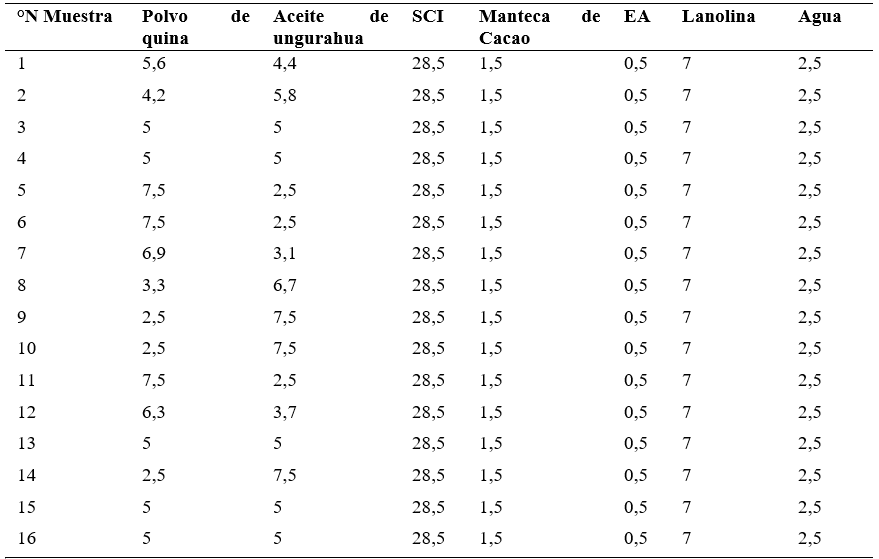
Task: Click the "Aceite de ungurahua" column header
Action: tap(330, 27)
